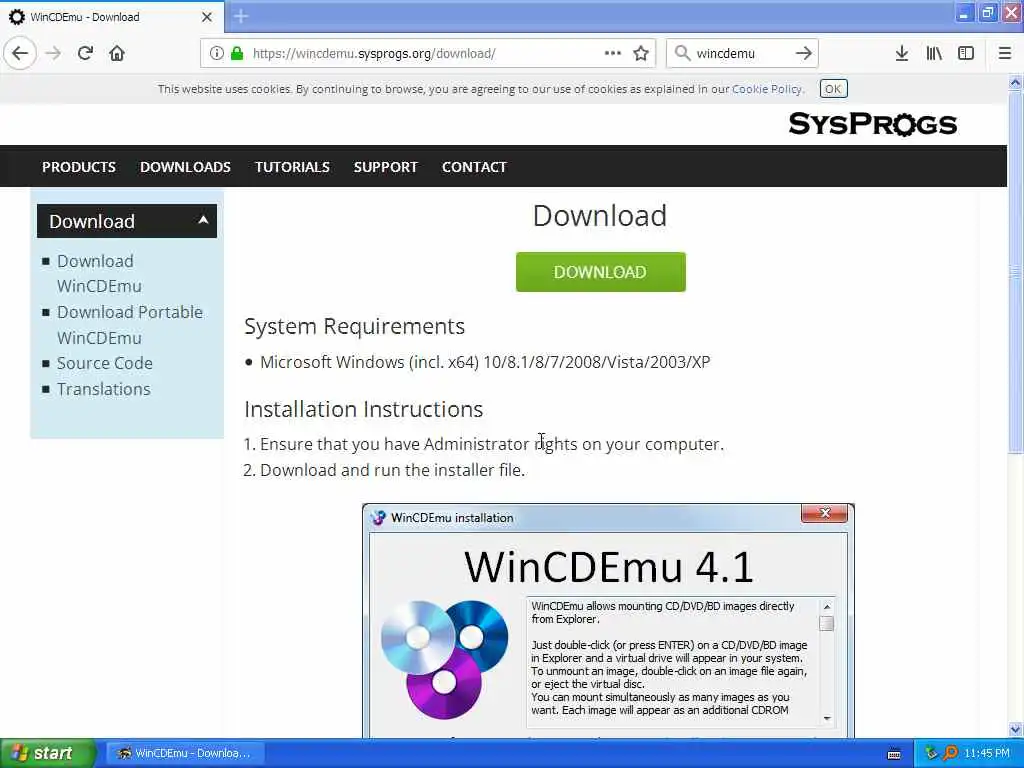Click the first system tray icon
Image resolution: width=1024 pixels, height=768 pixels.
(931, 753)
